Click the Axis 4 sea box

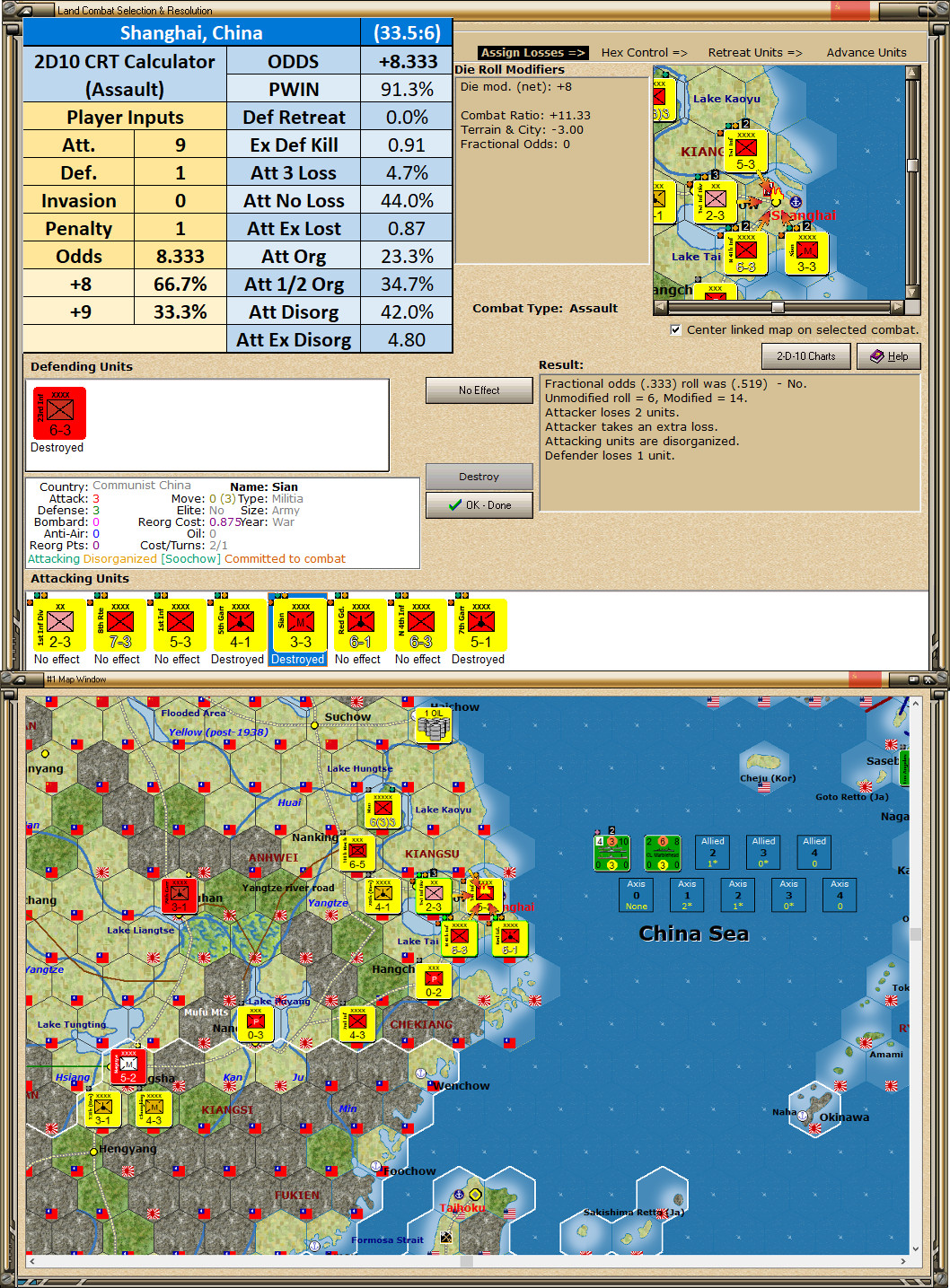tap(840, 895)
